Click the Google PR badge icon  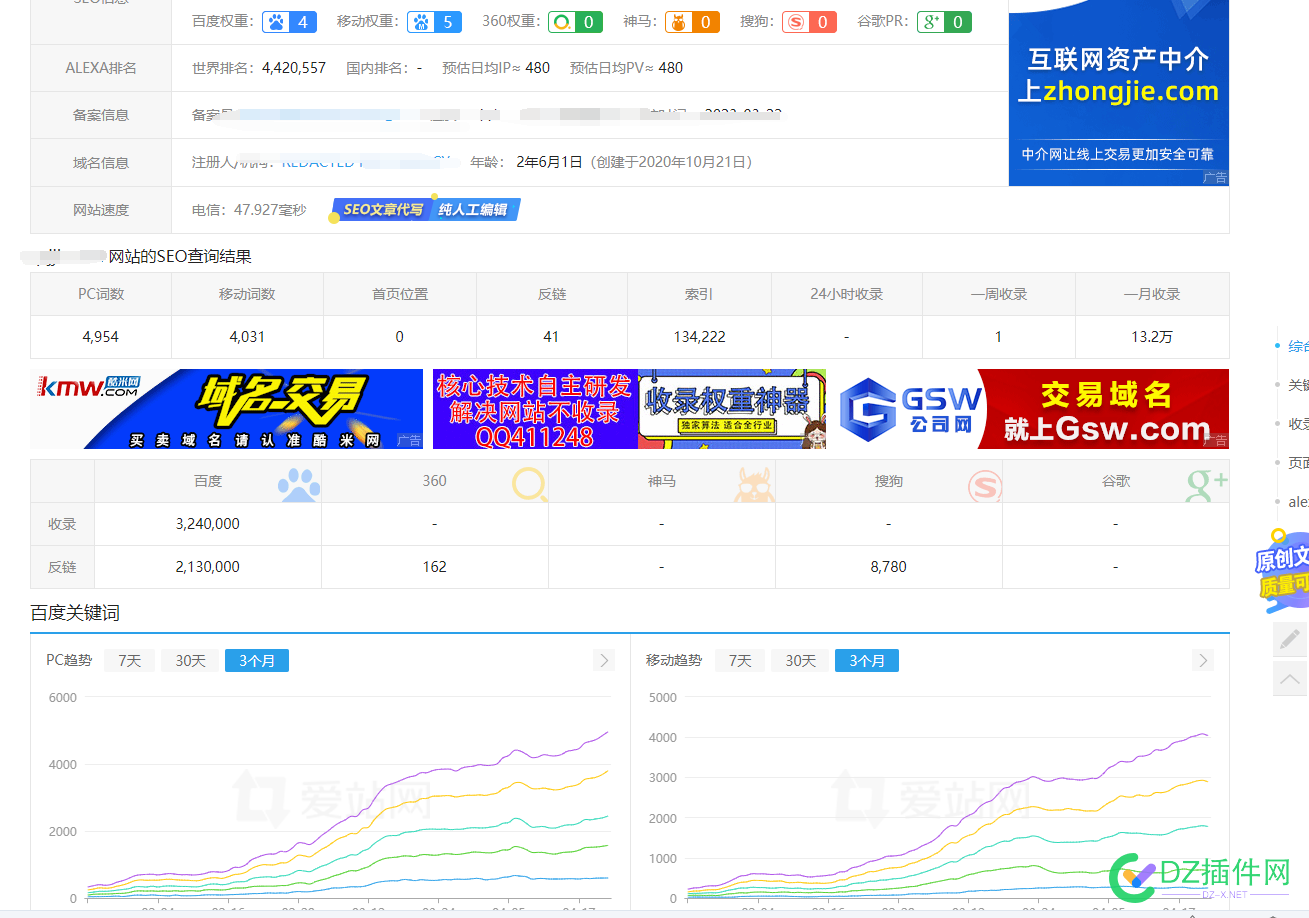pyautogui.click(x=931, y=21)
